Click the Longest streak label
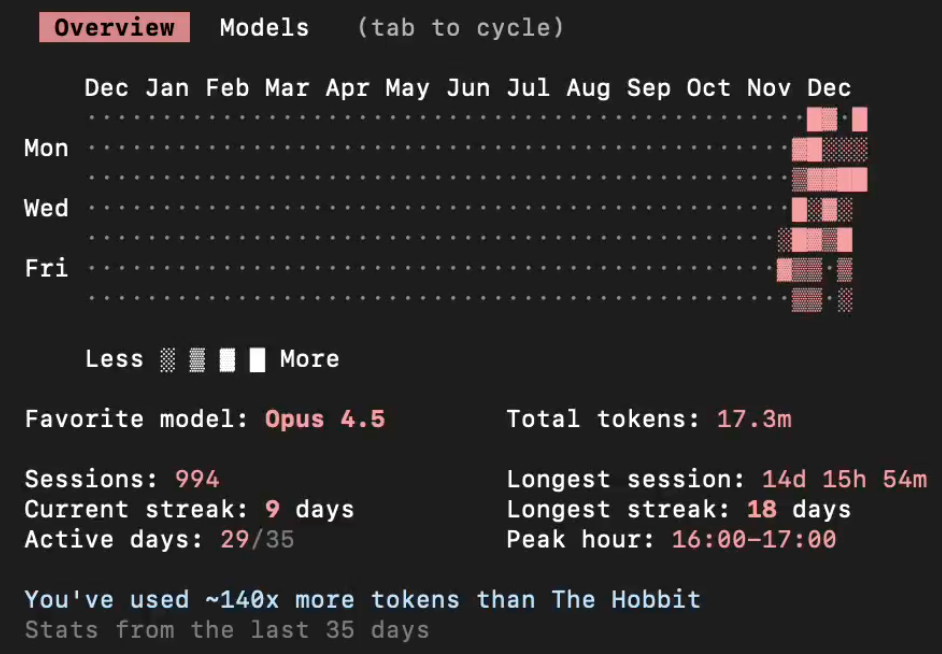The width and height of the screenshot is (942, 654). pyautogui.click(x=619, y=509)
